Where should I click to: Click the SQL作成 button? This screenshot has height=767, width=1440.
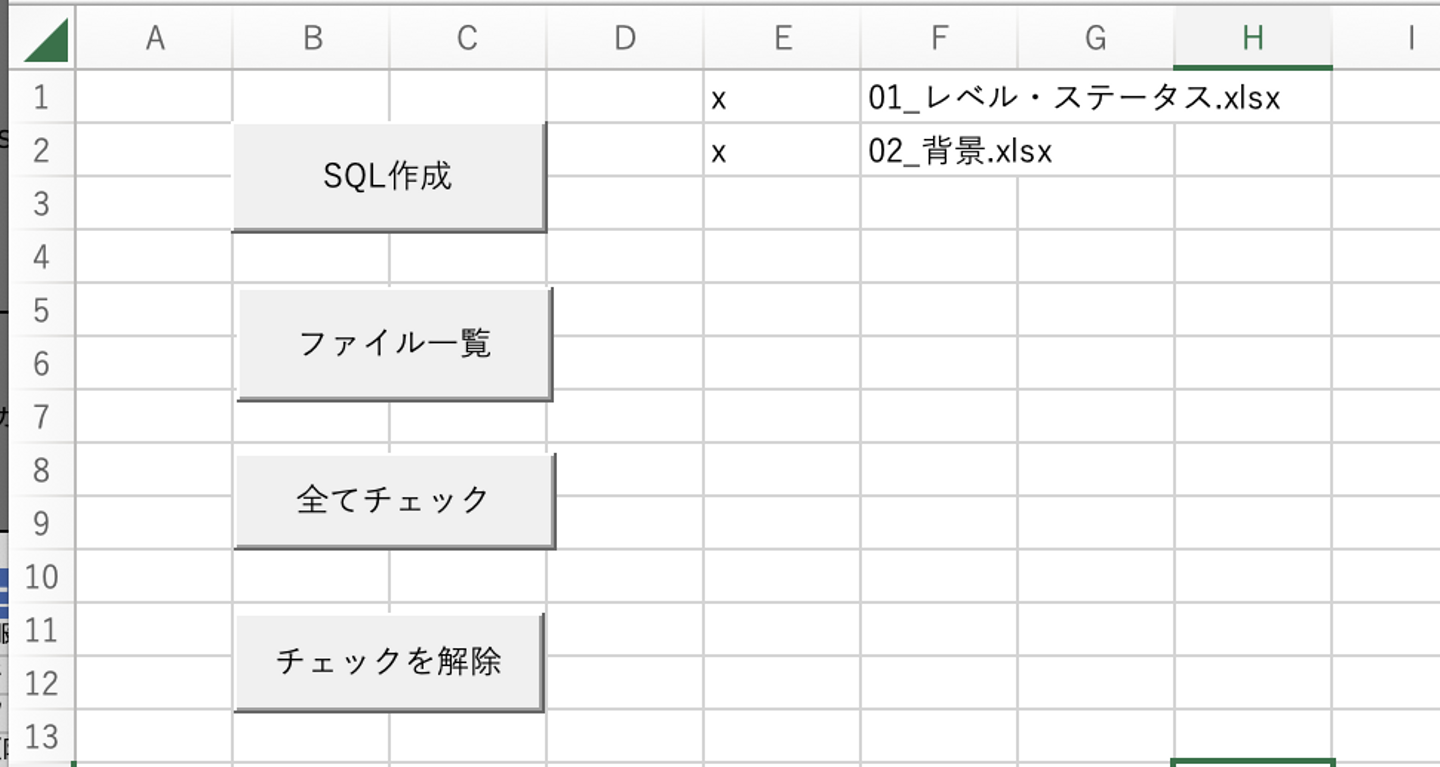[x=389, y=177]
